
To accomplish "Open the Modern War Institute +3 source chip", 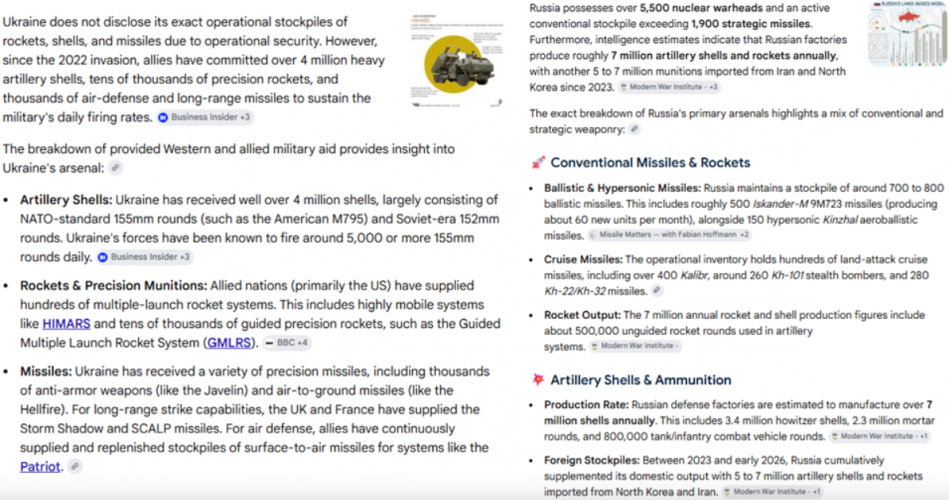I will click(669, 87).
